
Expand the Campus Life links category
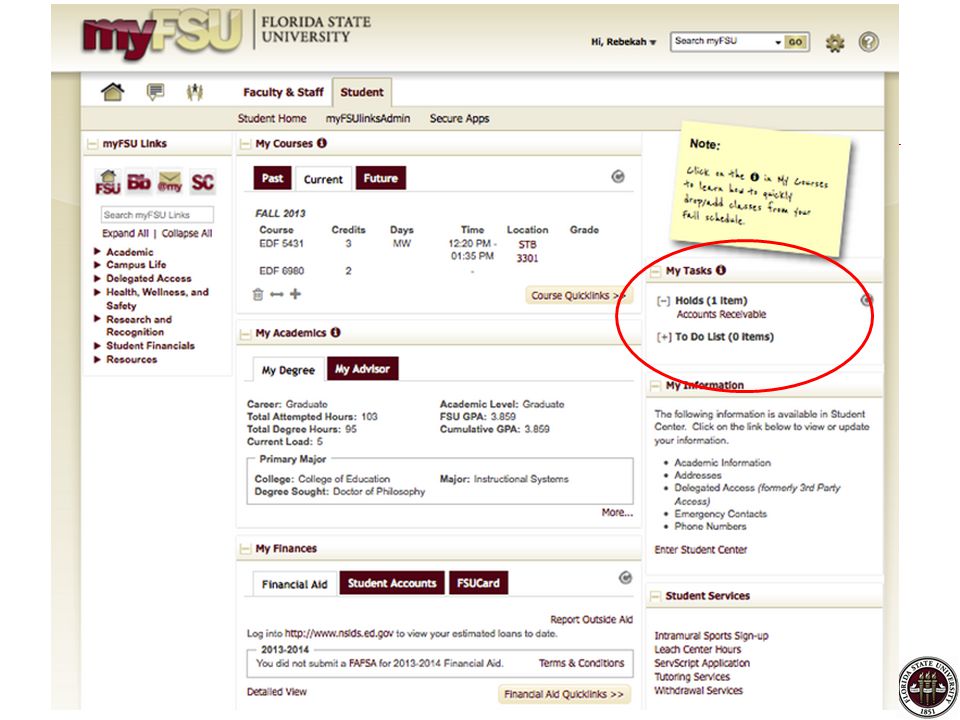(x=97, y=264)
